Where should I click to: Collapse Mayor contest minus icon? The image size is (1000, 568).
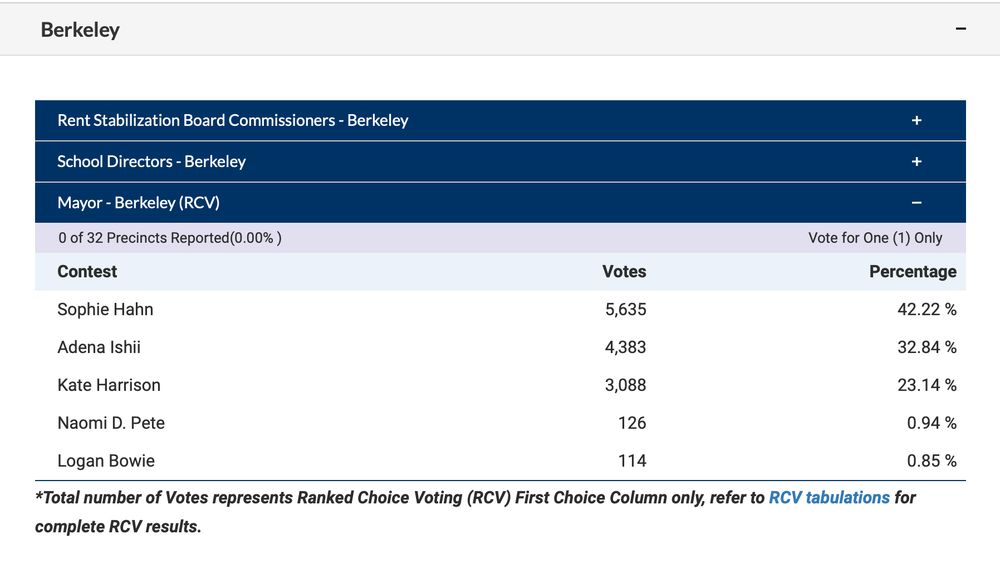click(916, 203)
